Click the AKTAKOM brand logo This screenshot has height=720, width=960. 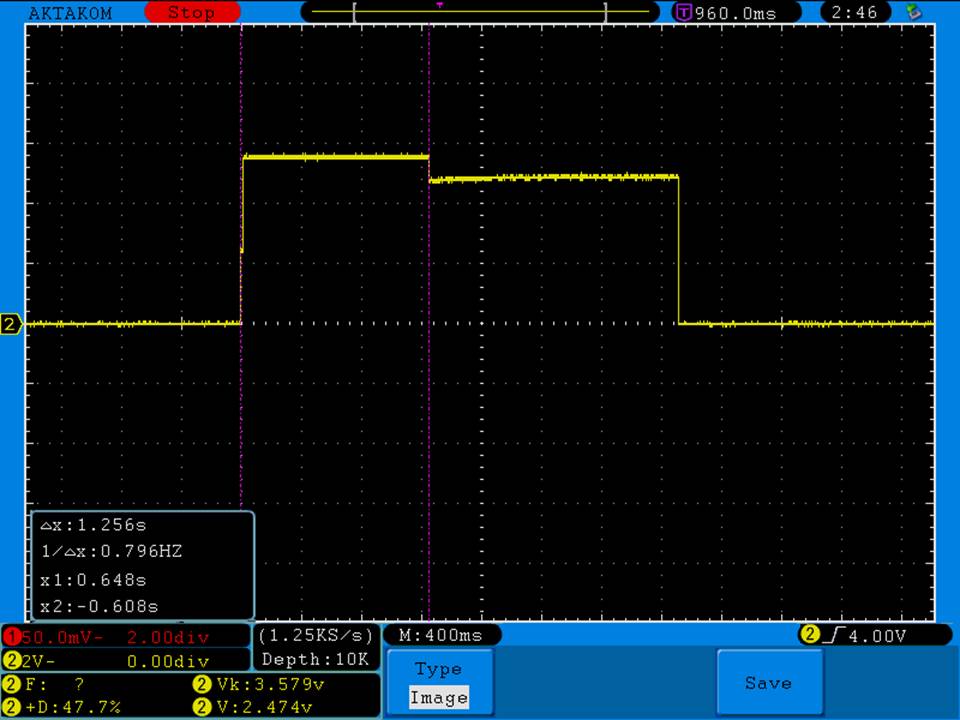(70, 13)
